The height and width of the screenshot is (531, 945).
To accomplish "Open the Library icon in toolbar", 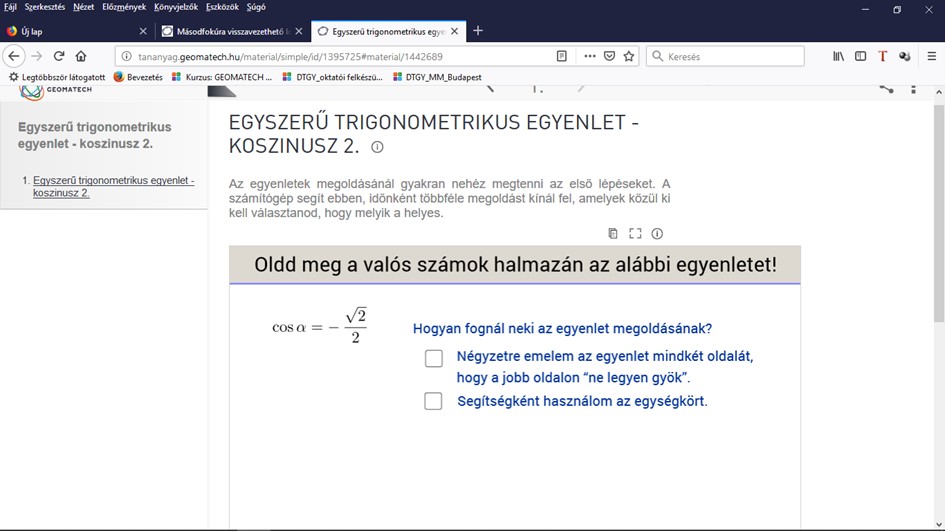I will (838, 56).
